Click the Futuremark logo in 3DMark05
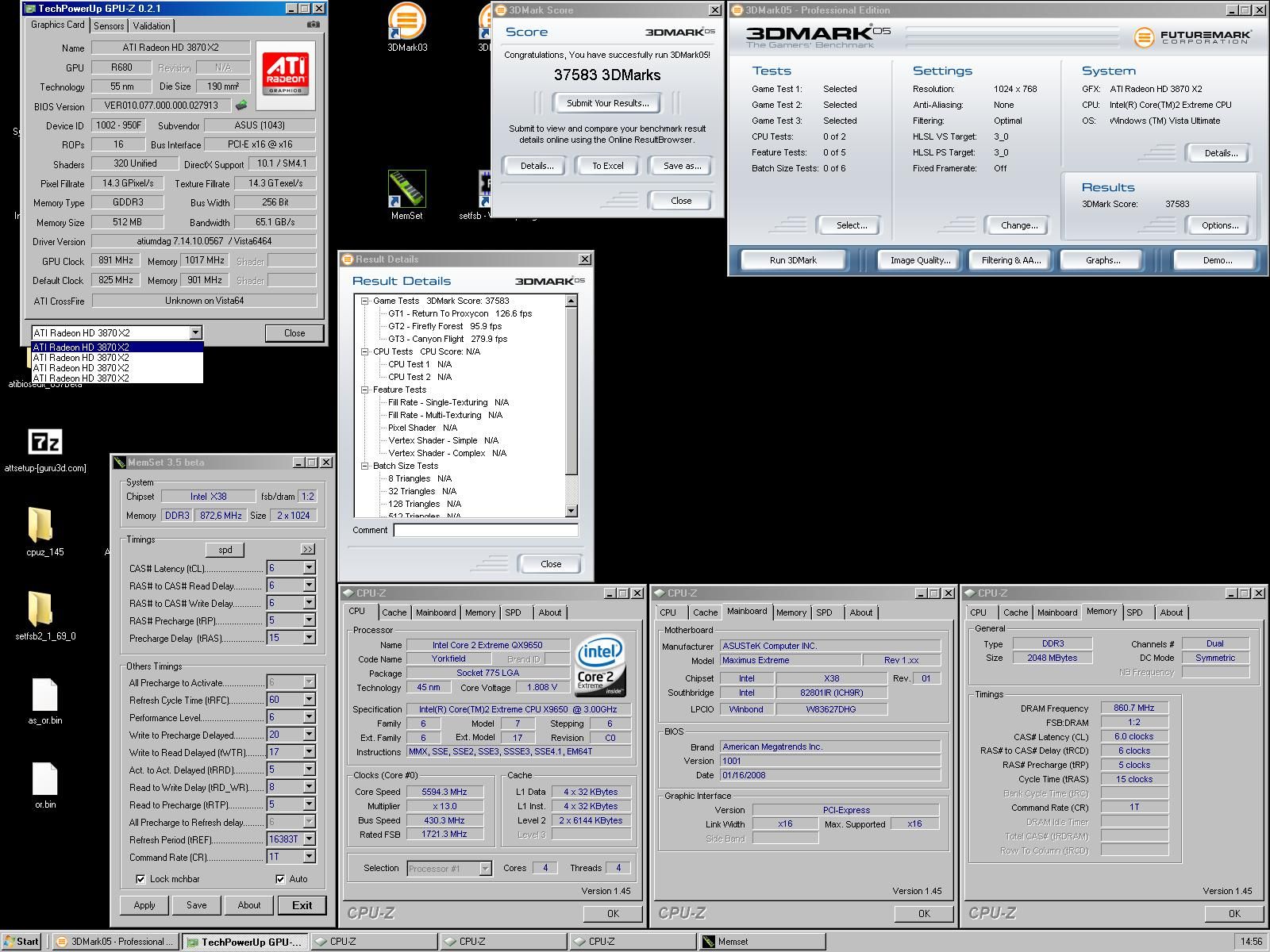1270x952 pixels. 1191,36
